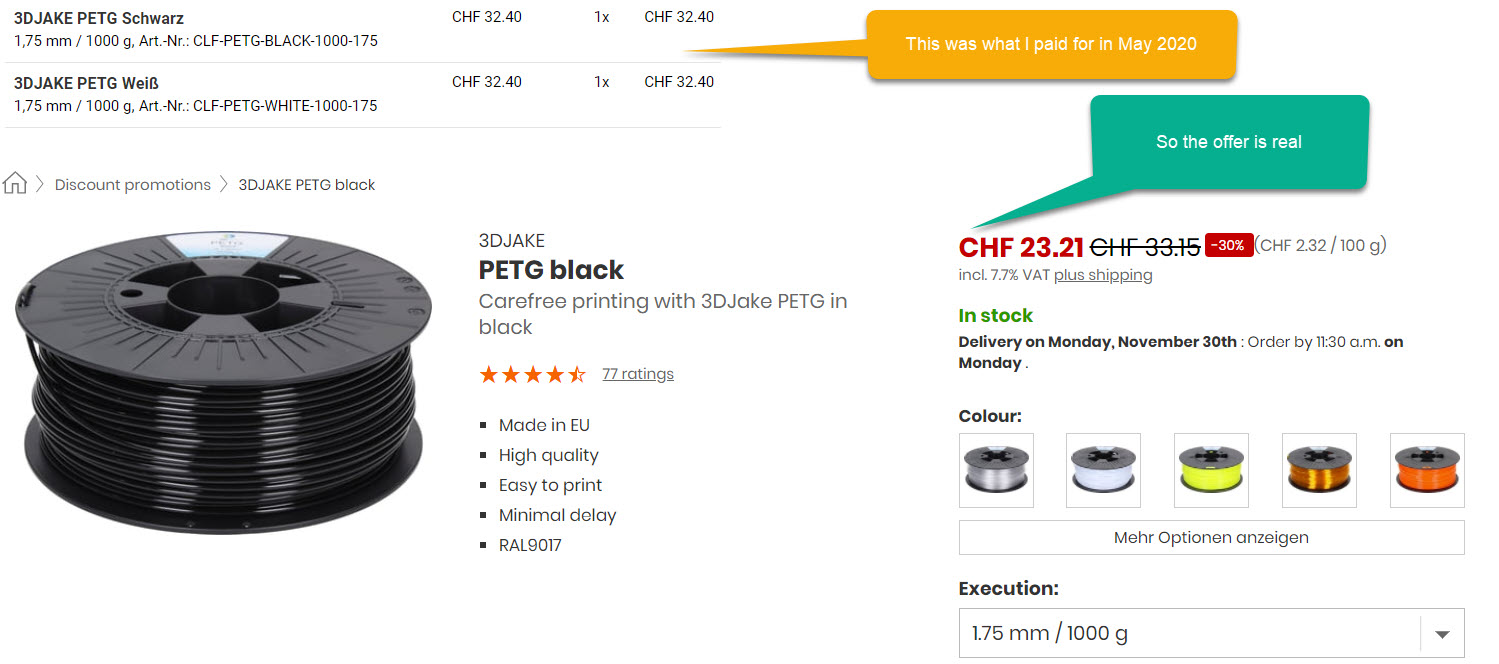The image size is (1499, 664).
Task: Click the star rating icons
Action: (532, 374)
